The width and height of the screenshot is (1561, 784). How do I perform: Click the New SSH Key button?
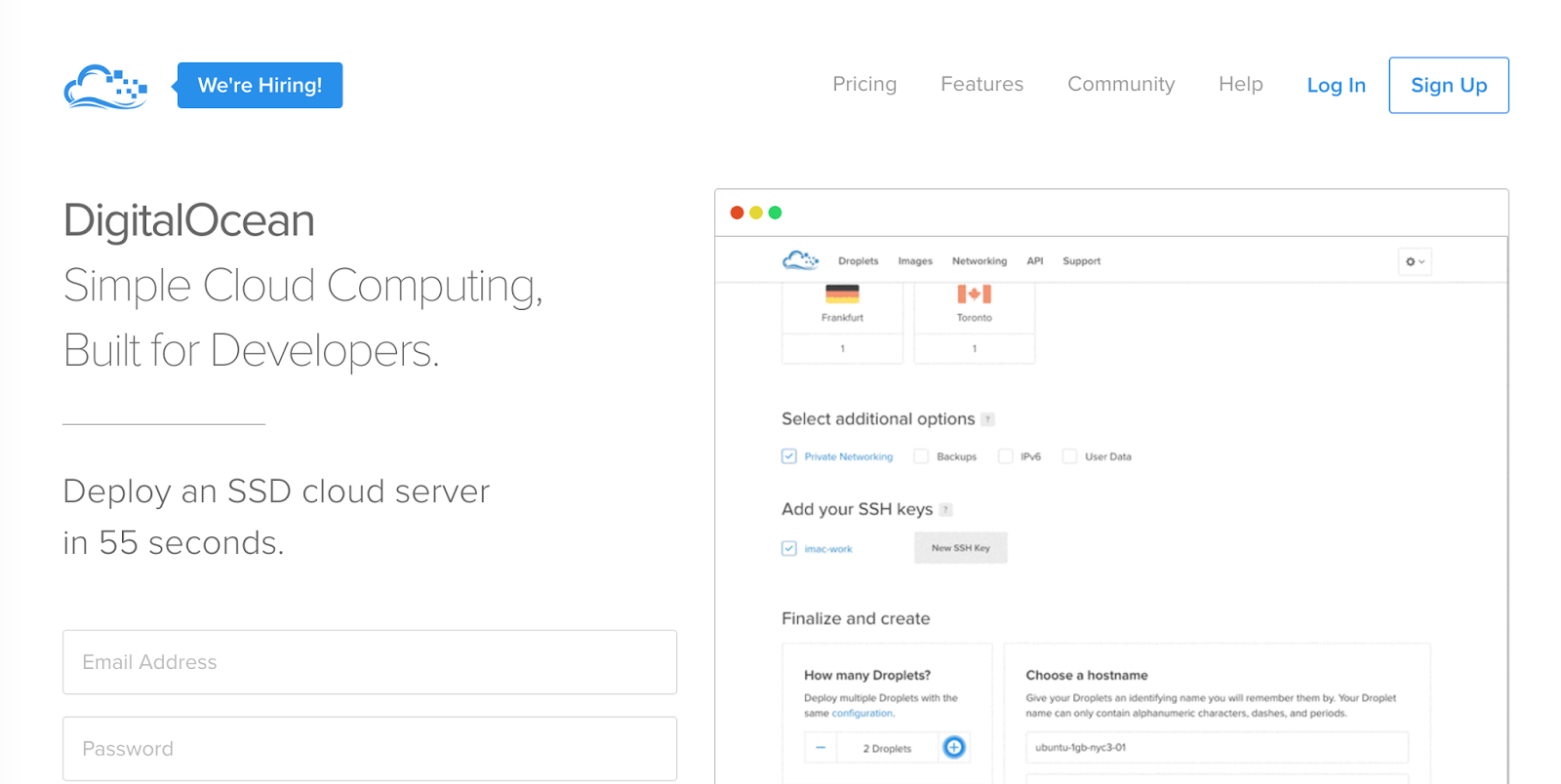(x=961, y=548)
